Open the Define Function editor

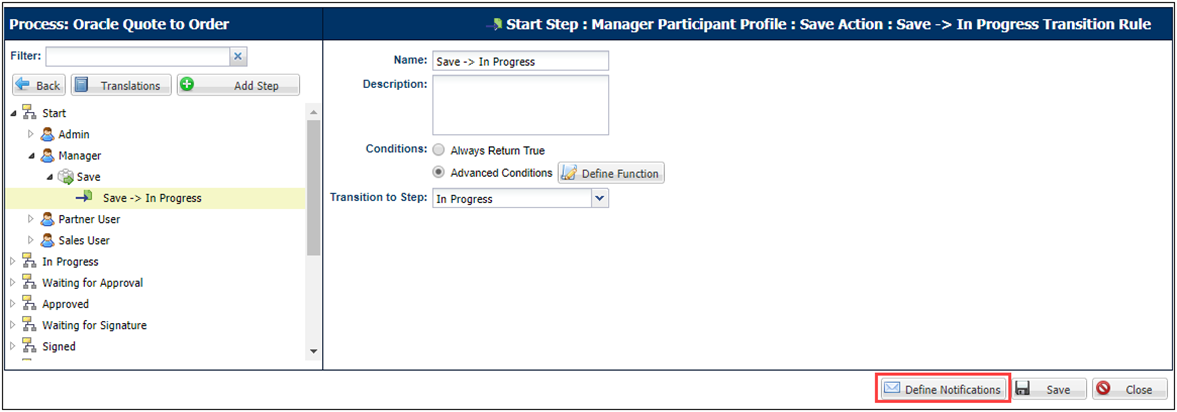pyautogui.click(x=610, y=174)
